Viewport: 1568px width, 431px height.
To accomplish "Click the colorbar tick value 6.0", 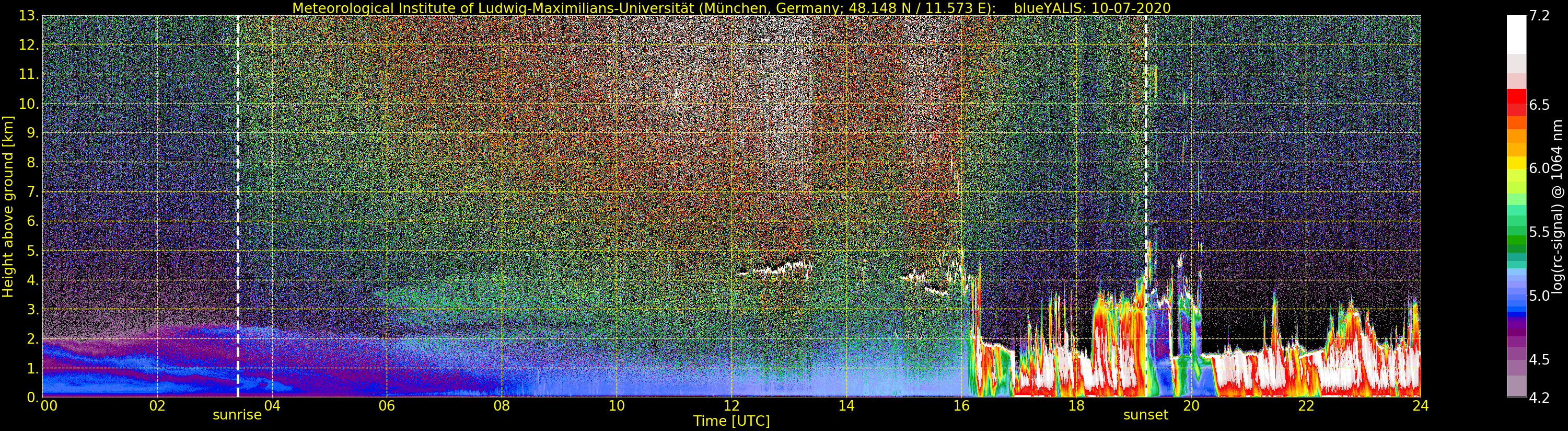I will point(1540,168).
